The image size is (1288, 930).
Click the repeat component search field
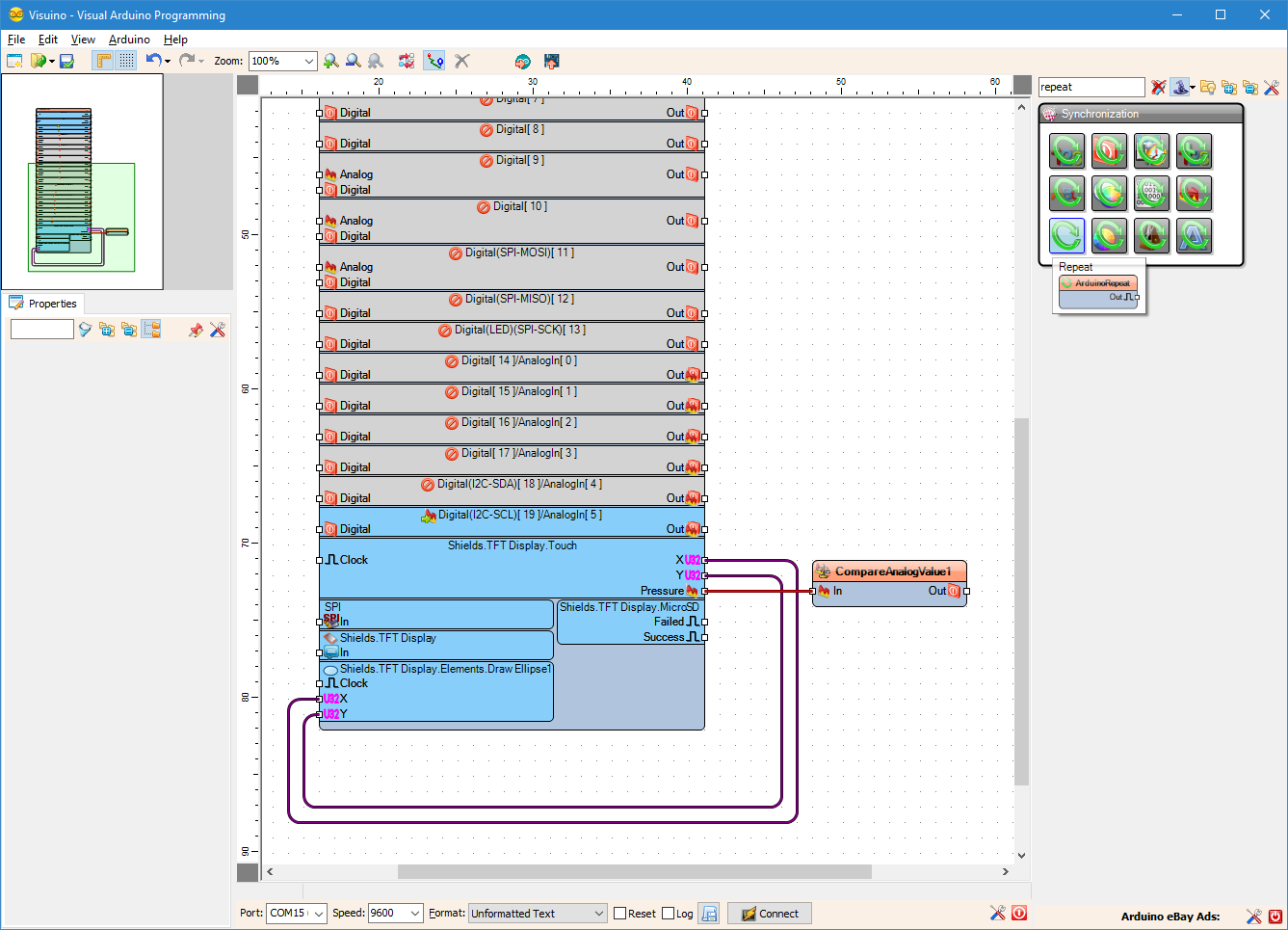click(1091, 88)
